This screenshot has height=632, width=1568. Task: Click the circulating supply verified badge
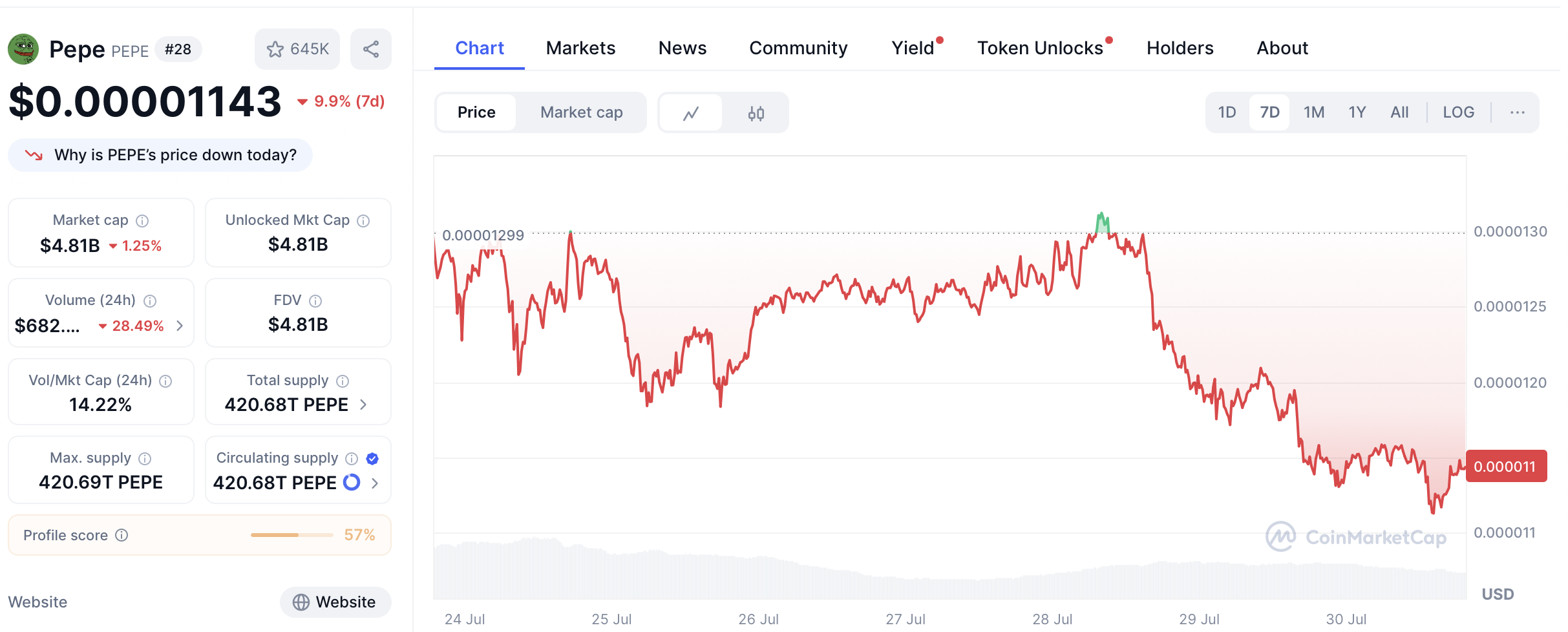372,459
